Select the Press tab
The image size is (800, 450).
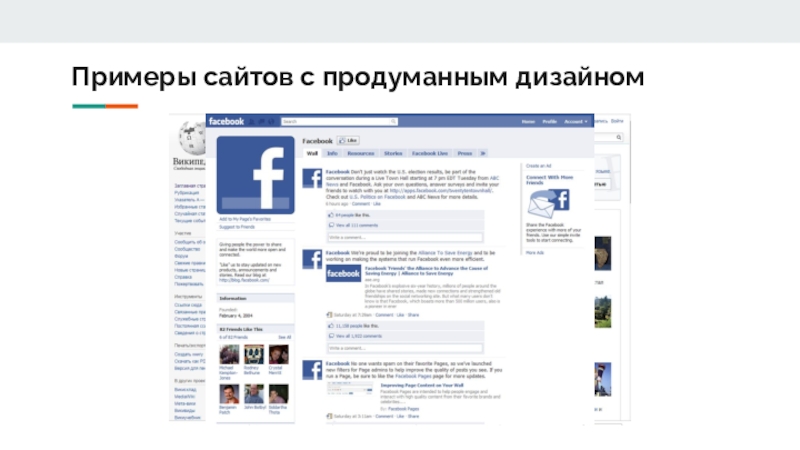click(x=465, y=153)
